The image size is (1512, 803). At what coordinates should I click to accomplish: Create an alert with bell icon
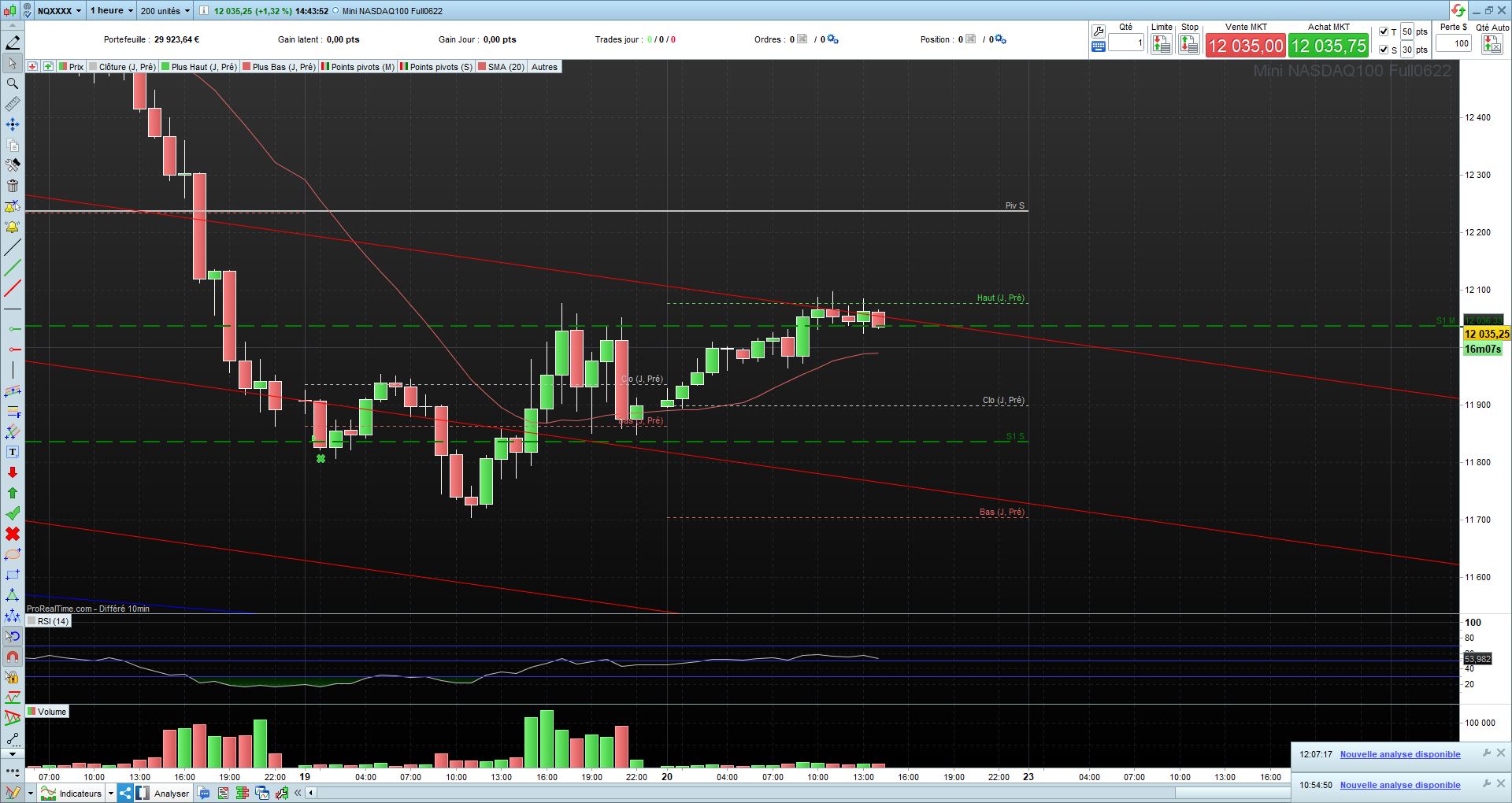pyautogui.click(x=13, y=227)
